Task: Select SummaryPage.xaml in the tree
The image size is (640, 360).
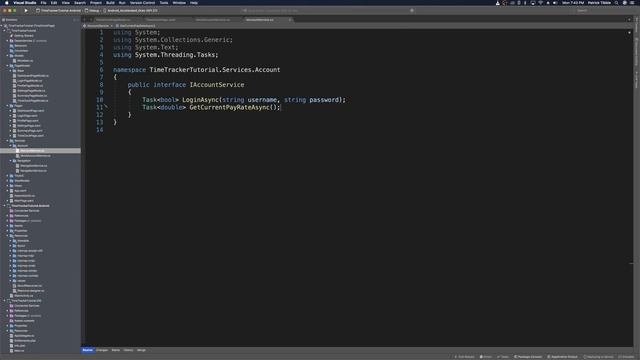Action: (x=30, y=131)
